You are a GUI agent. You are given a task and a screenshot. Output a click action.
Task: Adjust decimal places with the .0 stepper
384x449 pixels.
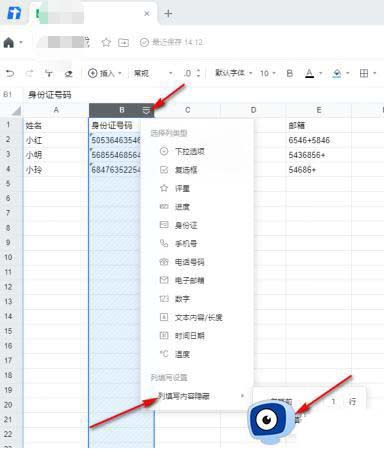click(x=192, y=73)
